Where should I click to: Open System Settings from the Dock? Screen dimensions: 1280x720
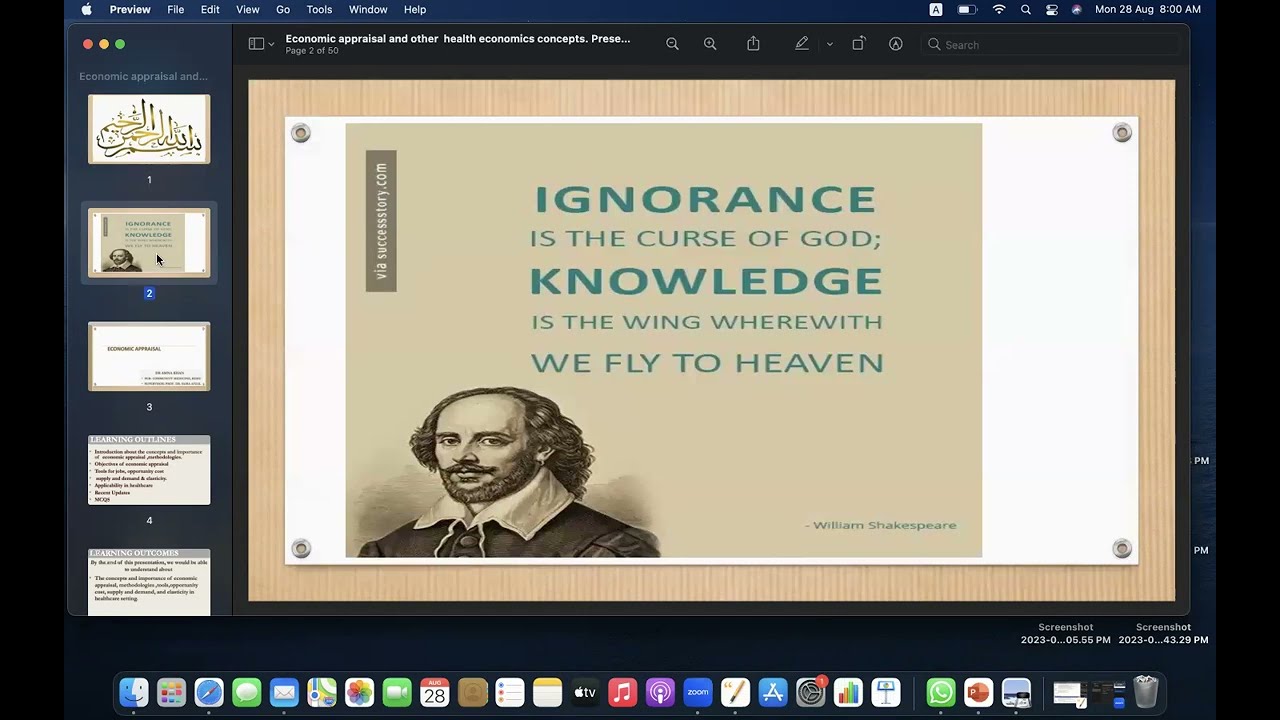coord(810,692)
